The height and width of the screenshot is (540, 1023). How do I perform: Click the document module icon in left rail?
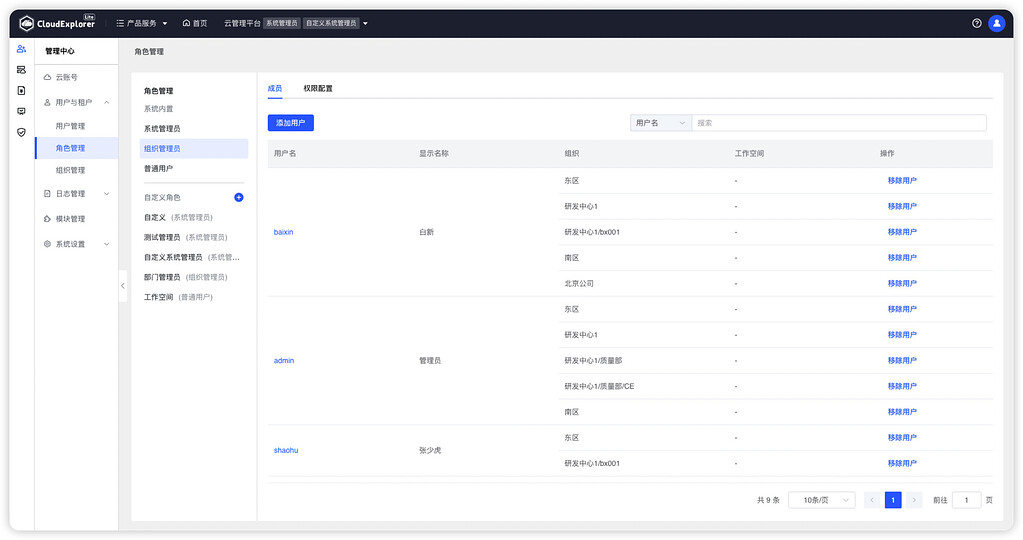(x=21, y=90)
